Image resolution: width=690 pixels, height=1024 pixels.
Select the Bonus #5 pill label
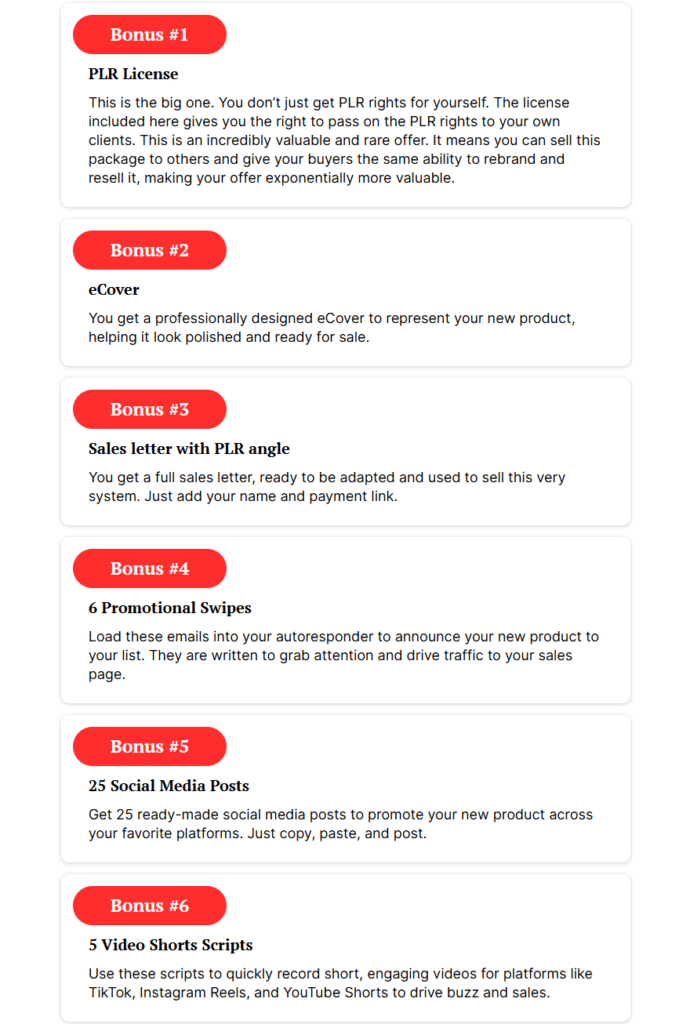pyautogui.click(x=149, y=746)
